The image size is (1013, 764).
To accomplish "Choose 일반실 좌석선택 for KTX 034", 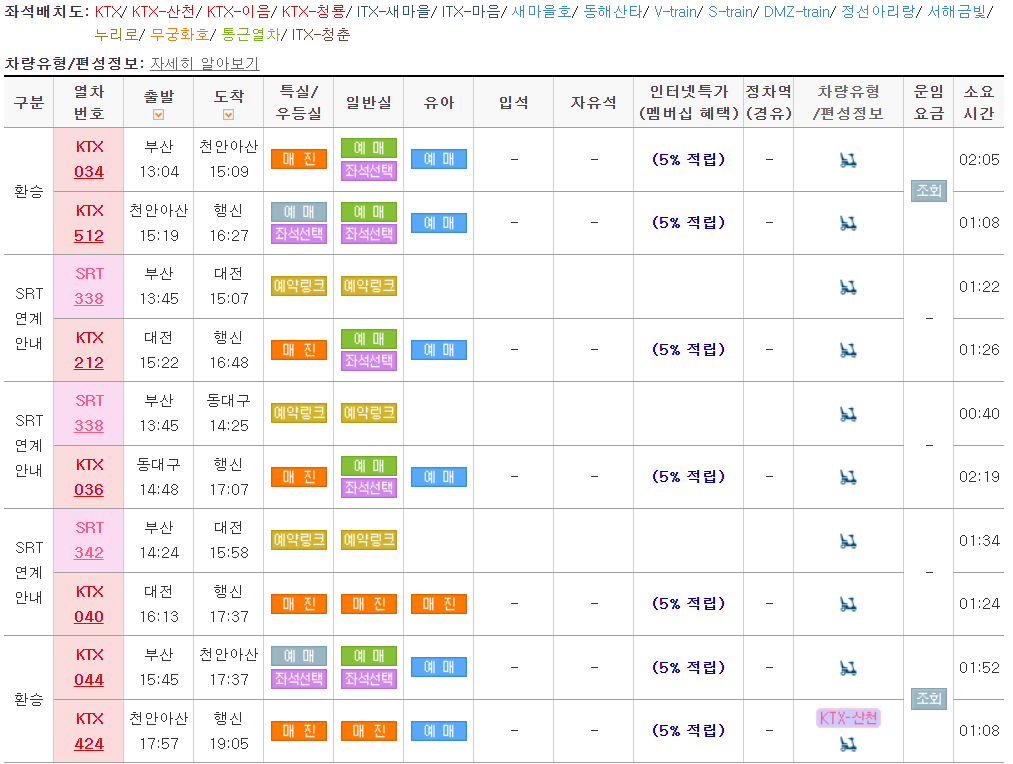I will (x=369, y=170).
